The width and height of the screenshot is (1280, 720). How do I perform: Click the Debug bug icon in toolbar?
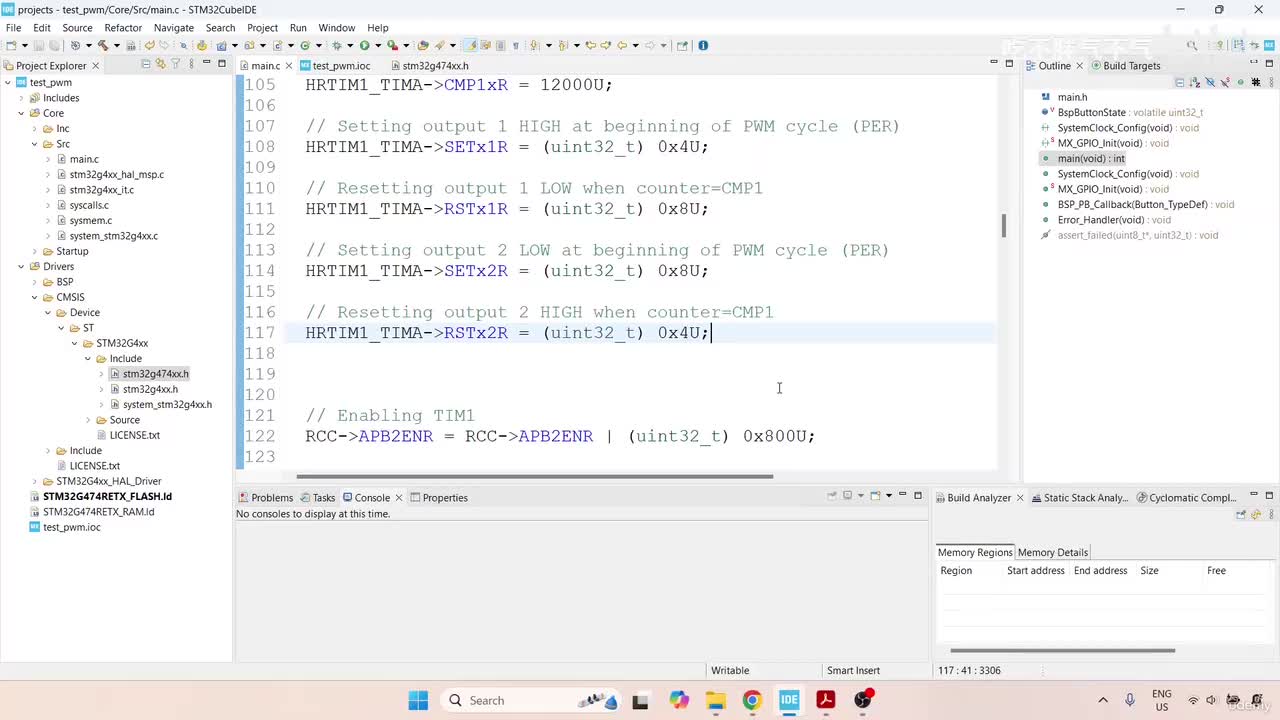tap(337, 45)
